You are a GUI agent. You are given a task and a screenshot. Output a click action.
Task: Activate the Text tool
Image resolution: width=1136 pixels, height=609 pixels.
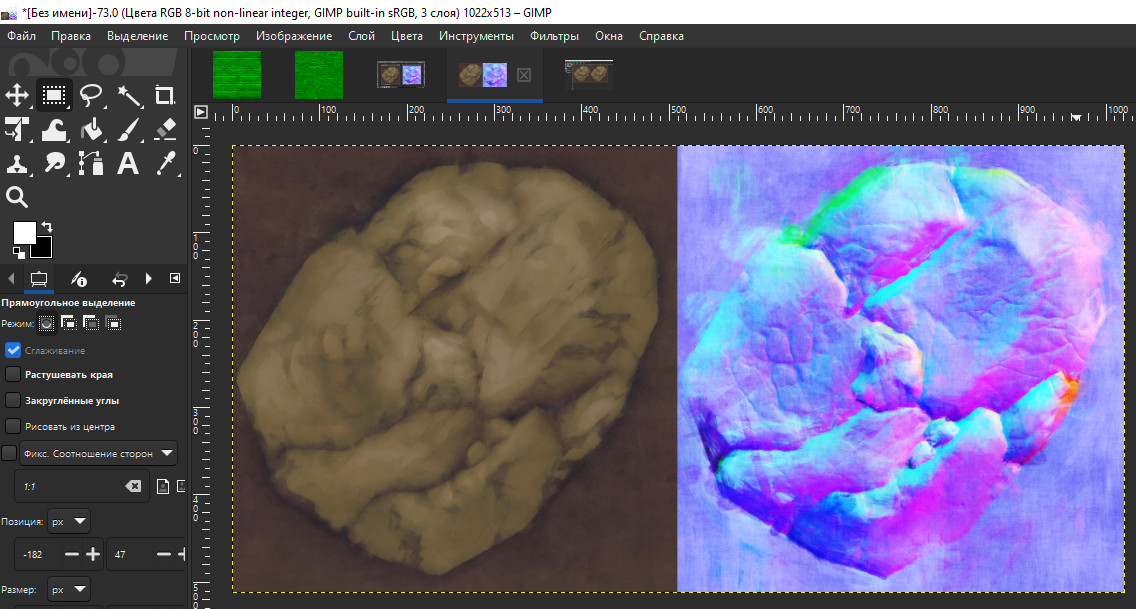pyautogui.click(x=128, y=162)
